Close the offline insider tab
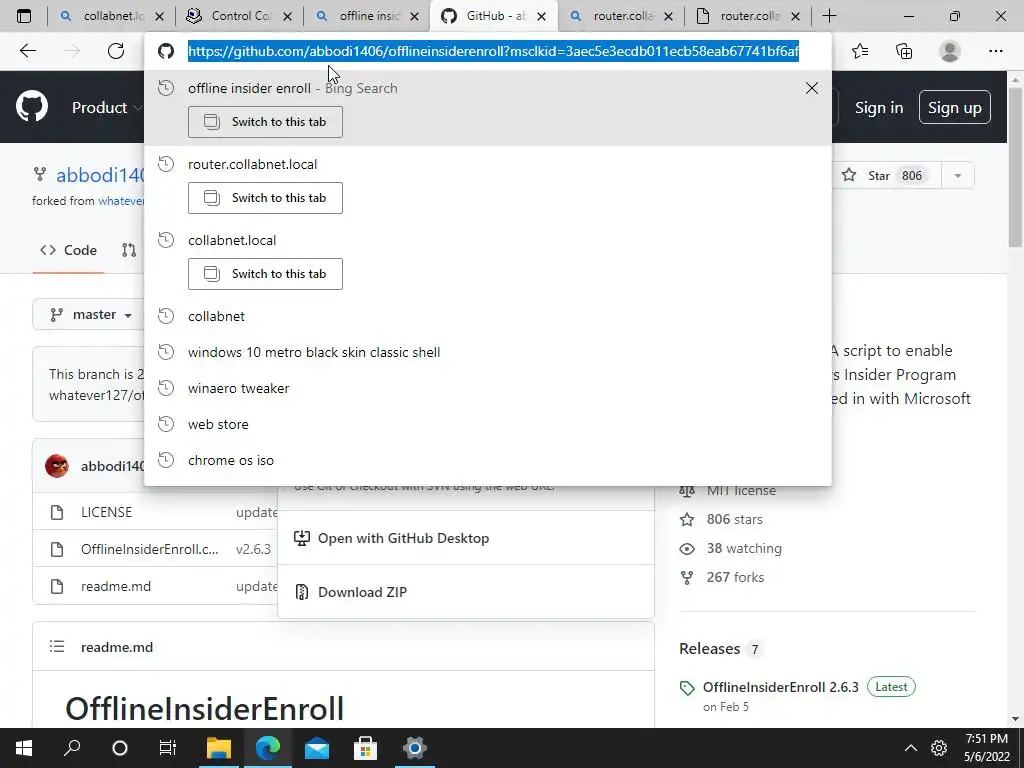Image resolution: width=1024 pixels, height=768 pixels. coord(414,16)
